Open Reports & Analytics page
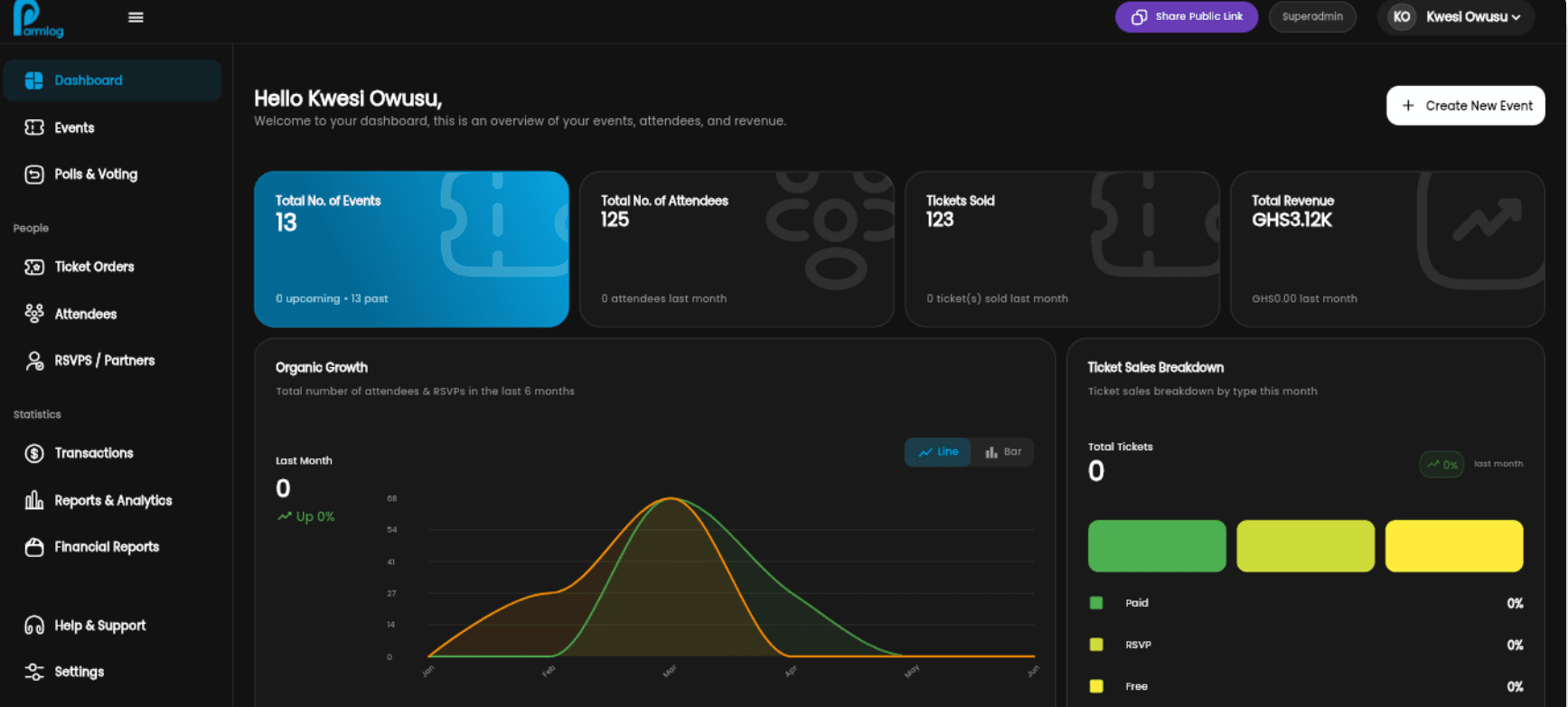 pyautogui.click(x=112, y=500)
